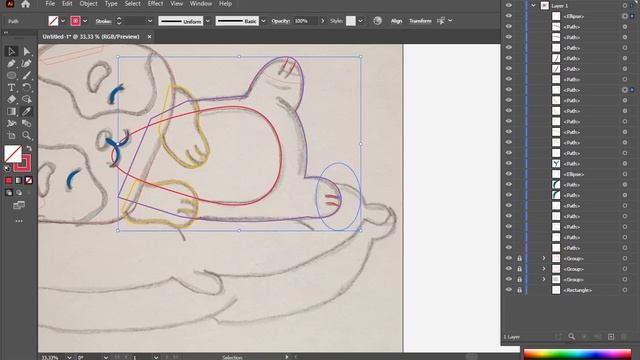Select the Selection tool arrow
The width and height of the screenshot is (640, 360).
tap(11, 51)
